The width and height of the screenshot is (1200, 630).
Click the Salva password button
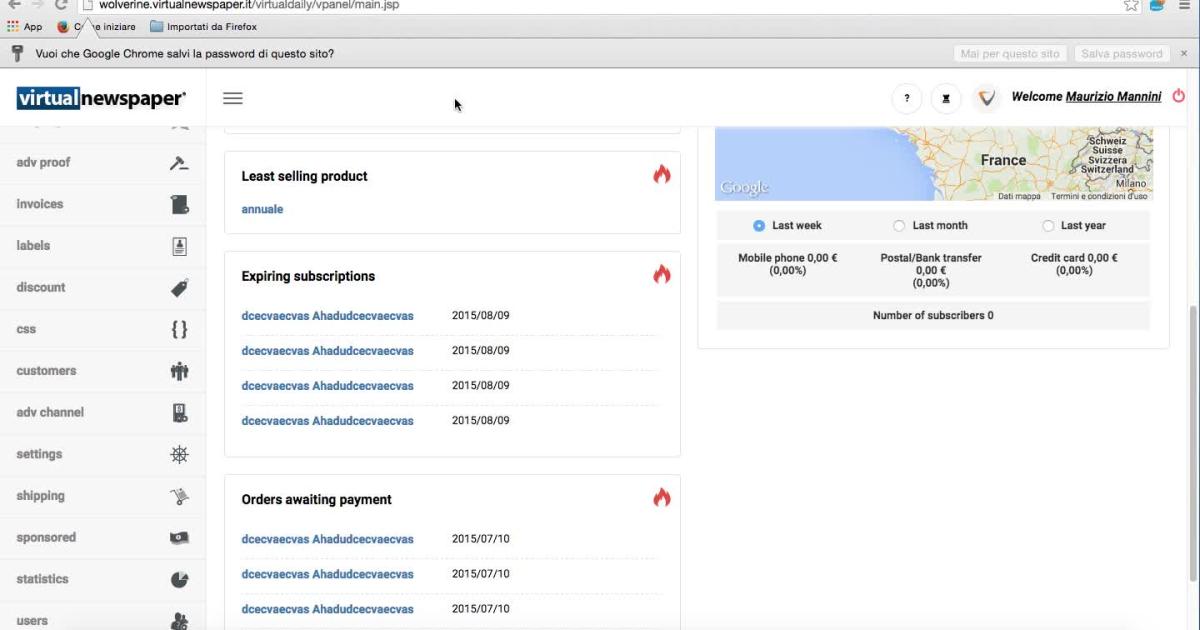coord(1121,54)
